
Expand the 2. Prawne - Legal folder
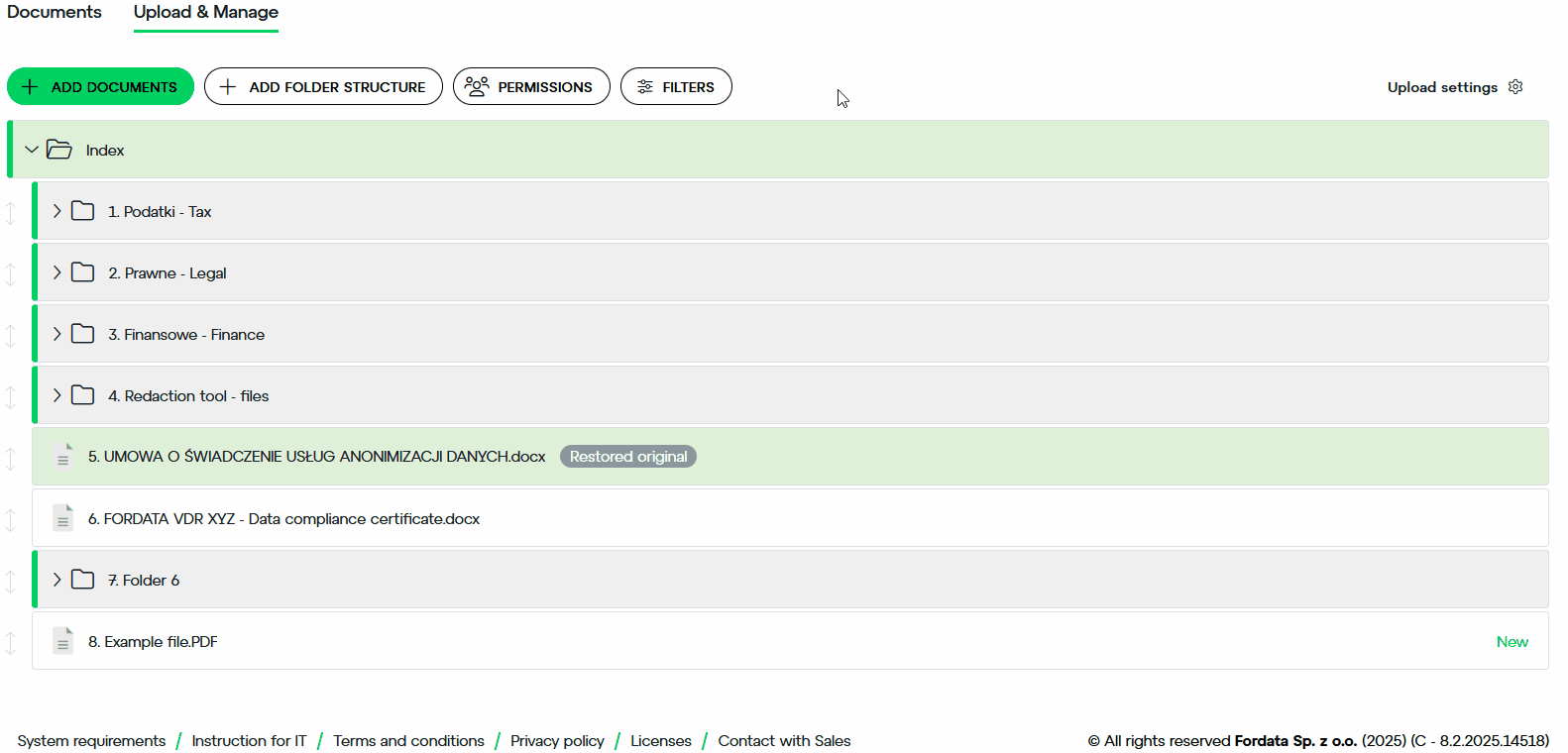pyautogui.click(x=56, y=272)
